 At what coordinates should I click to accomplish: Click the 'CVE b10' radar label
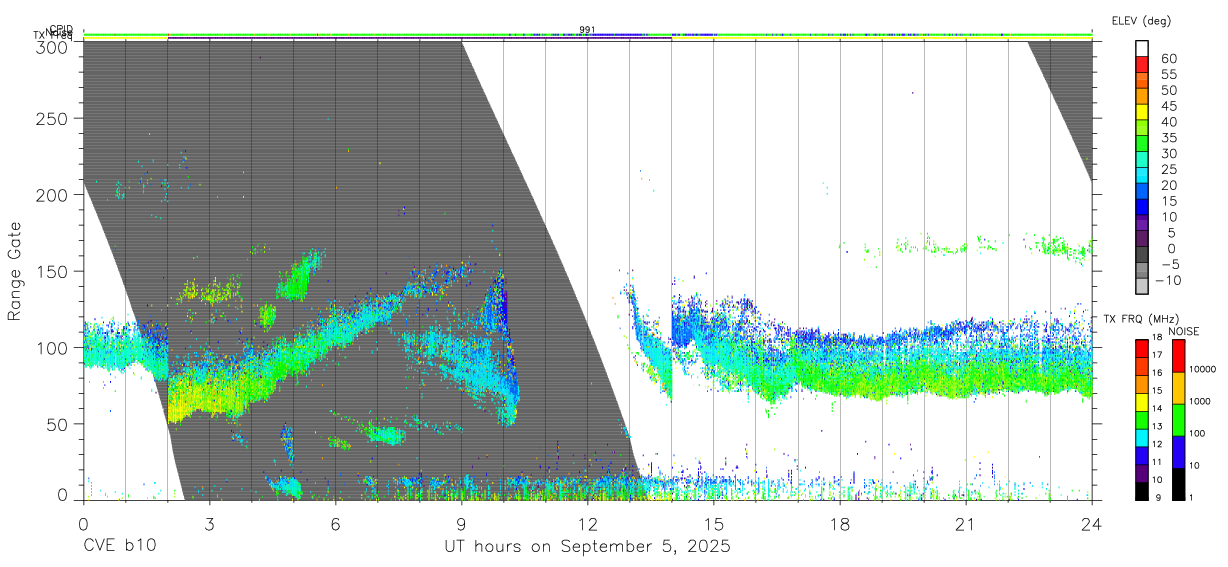[119, 547]
